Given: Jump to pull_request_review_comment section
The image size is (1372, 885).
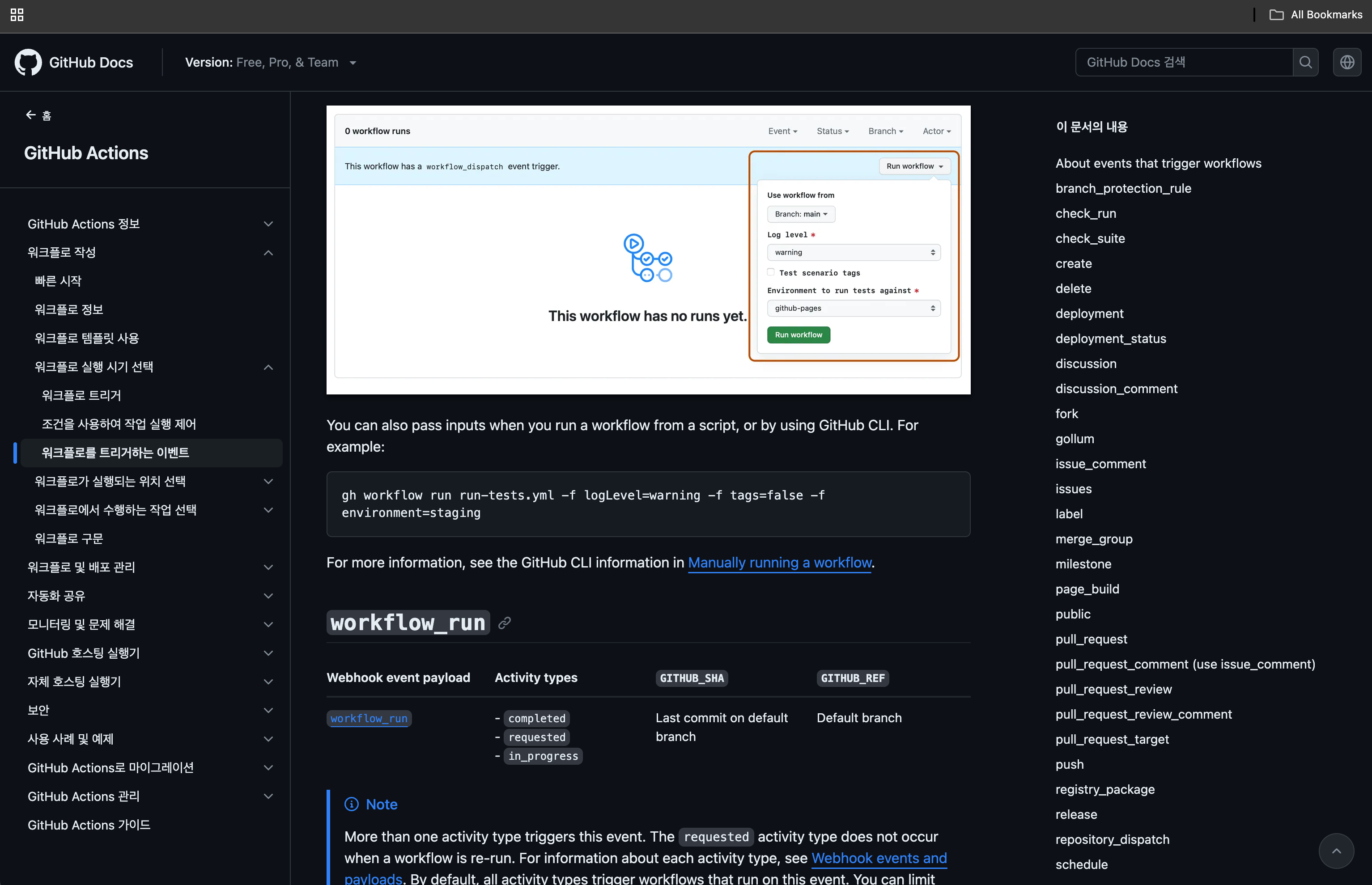Looking at the screenshot, I should (x=1143, y=714).
